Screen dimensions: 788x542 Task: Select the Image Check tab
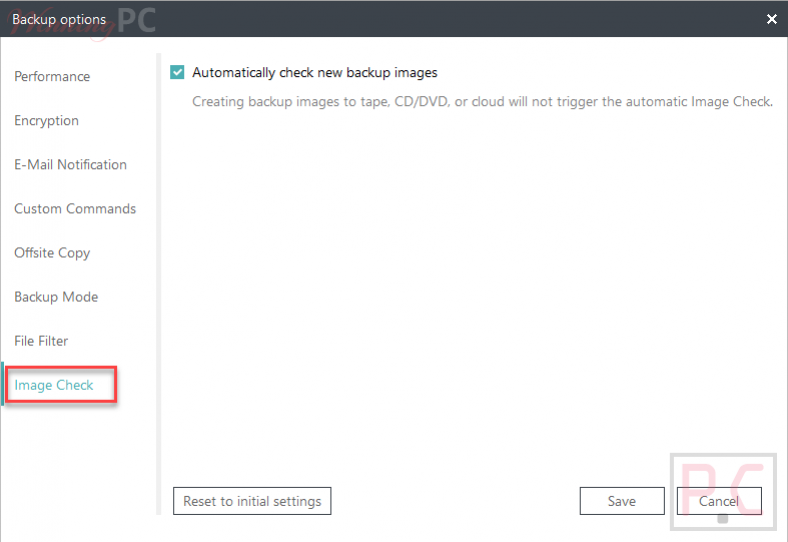[54, 385]
